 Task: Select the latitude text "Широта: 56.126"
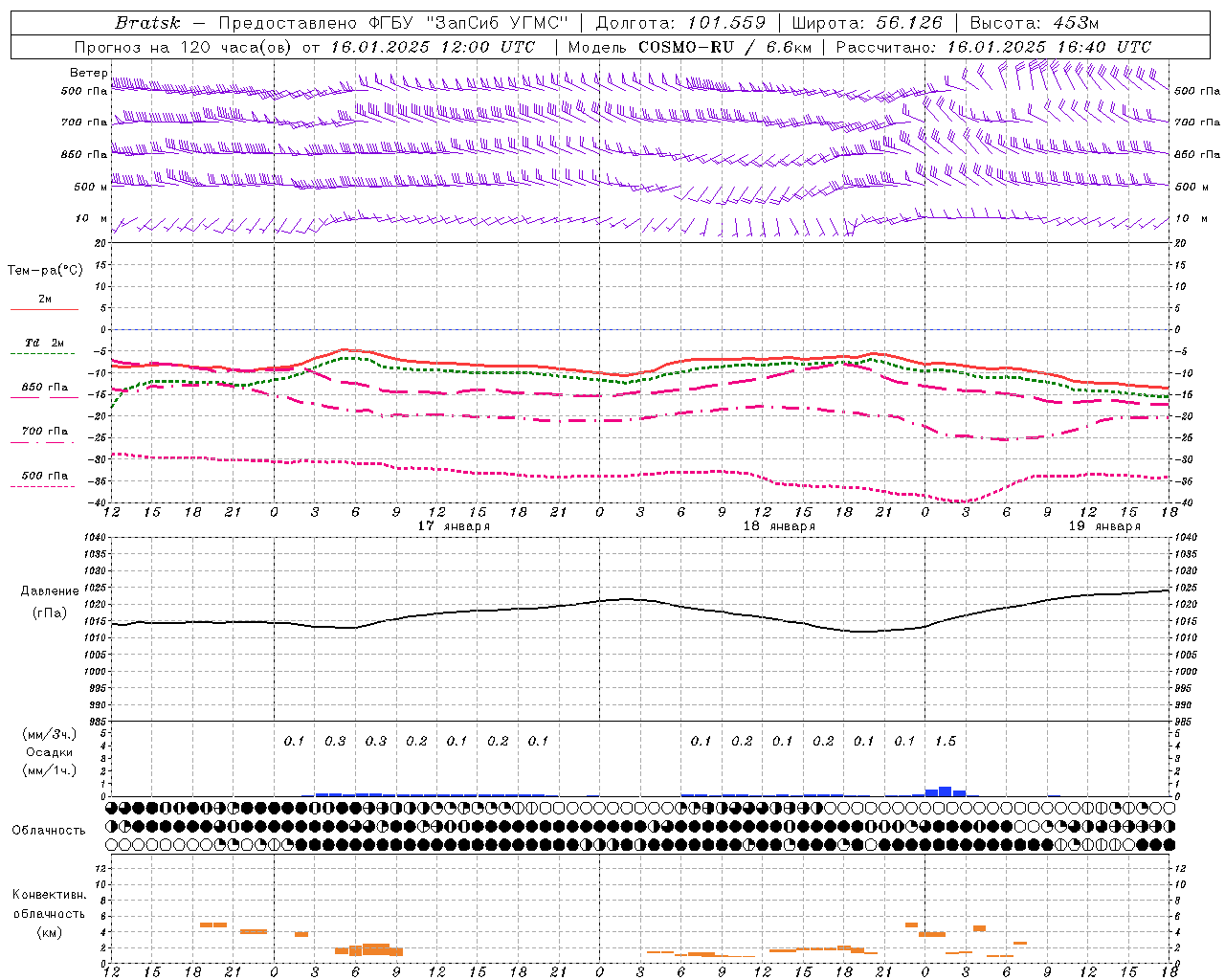pos(867,23)
